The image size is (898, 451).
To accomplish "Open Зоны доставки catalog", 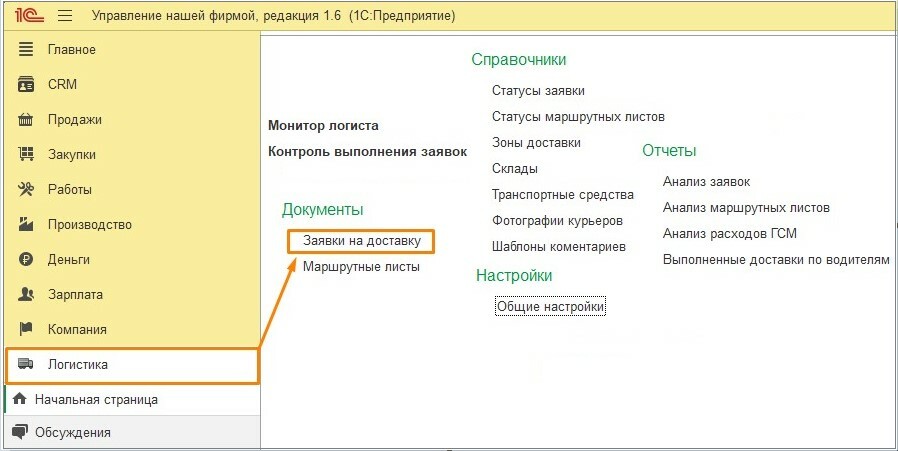I will (536, 143).
